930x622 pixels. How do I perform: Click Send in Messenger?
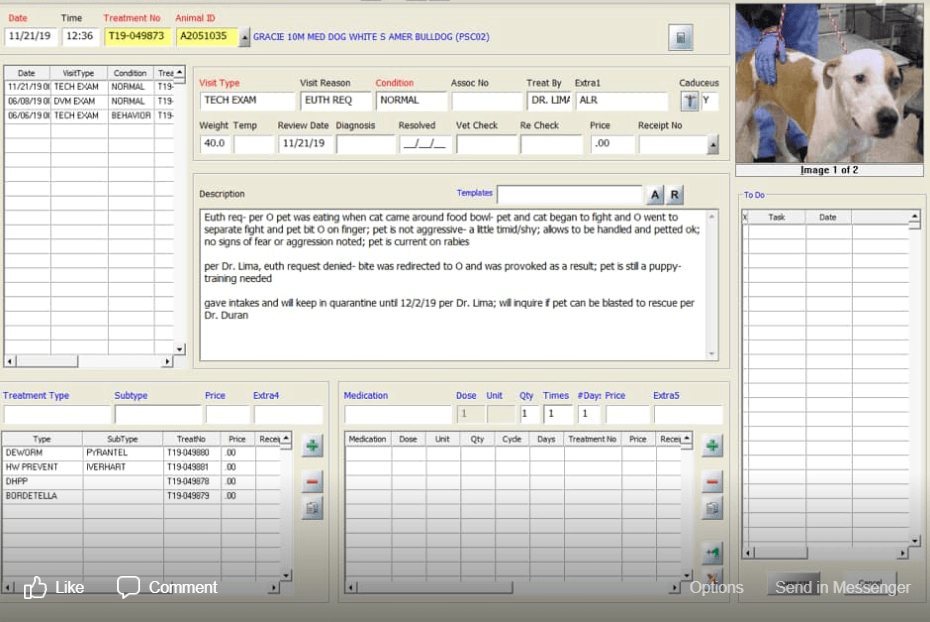tap(842, 587)
